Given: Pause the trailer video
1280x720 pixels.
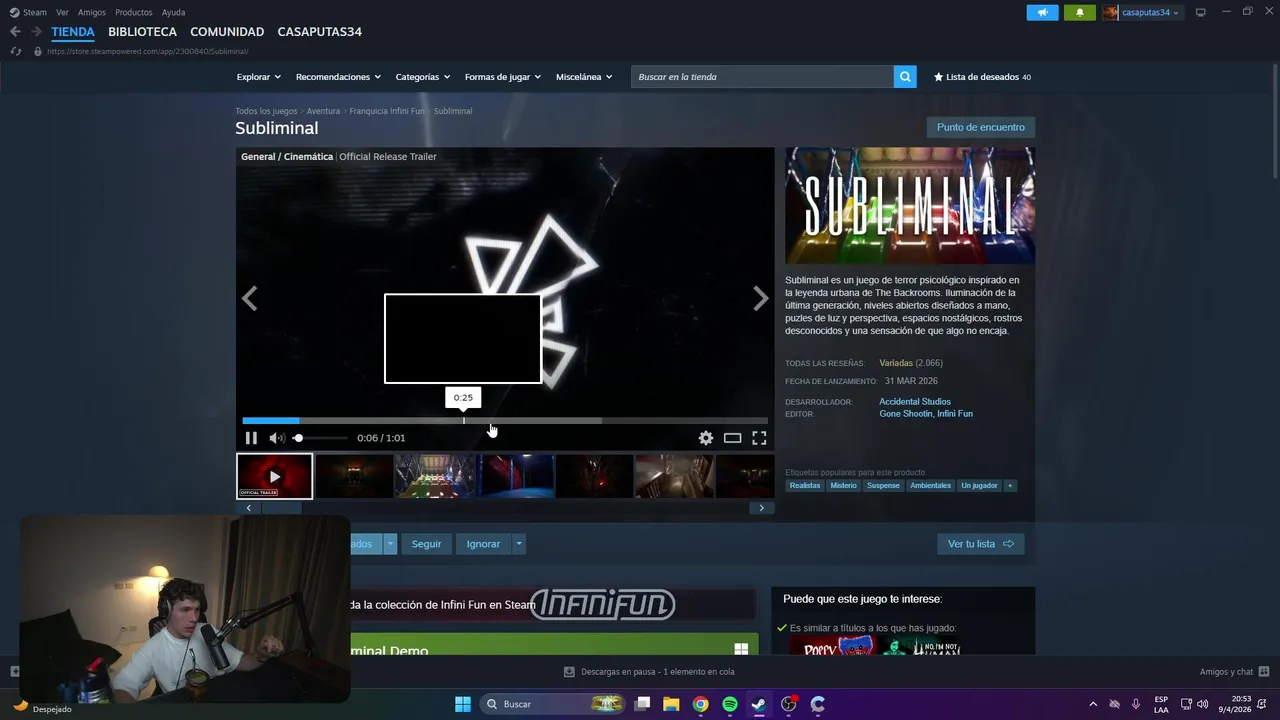Looking at the screenshot, I should [x=251, y=438].
